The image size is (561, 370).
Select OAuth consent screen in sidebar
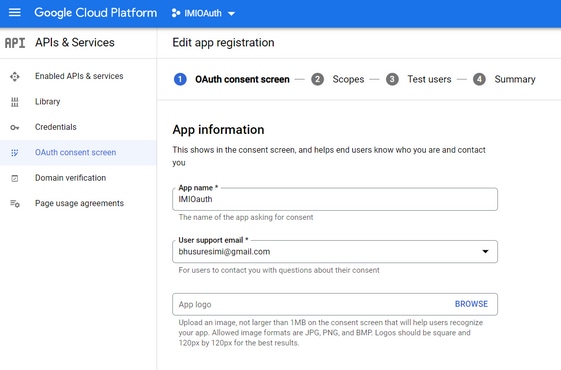coord(75,152)
